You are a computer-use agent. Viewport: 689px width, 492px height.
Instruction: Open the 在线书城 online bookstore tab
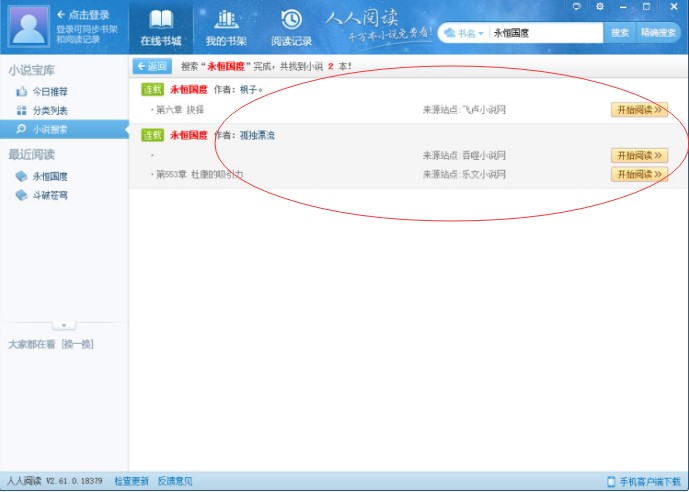(161, 28)
